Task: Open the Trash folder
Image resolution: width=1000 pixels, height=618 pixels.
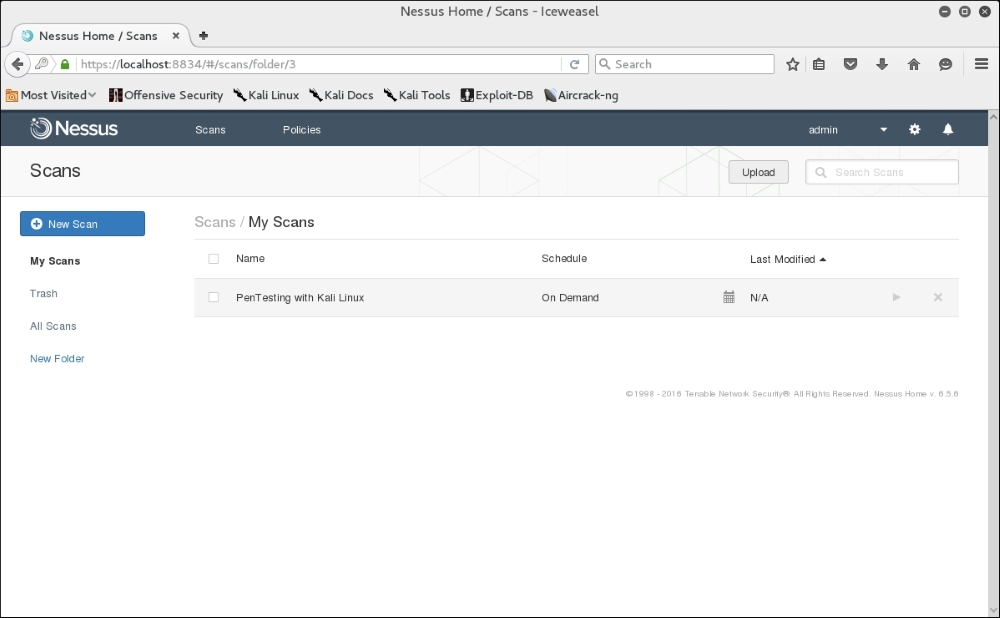Action: click(43, 293)
